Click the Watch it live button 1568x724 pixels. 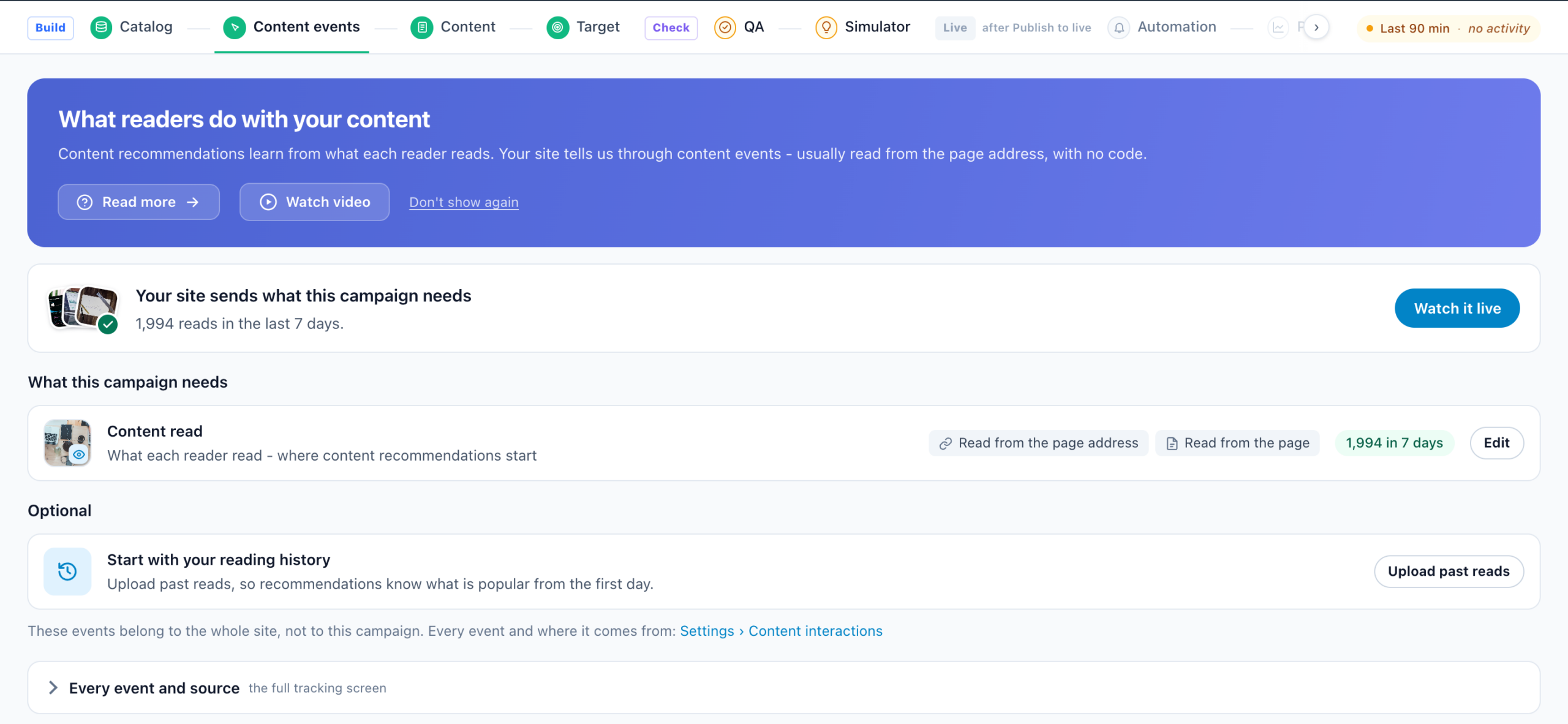click(1457, 308)
